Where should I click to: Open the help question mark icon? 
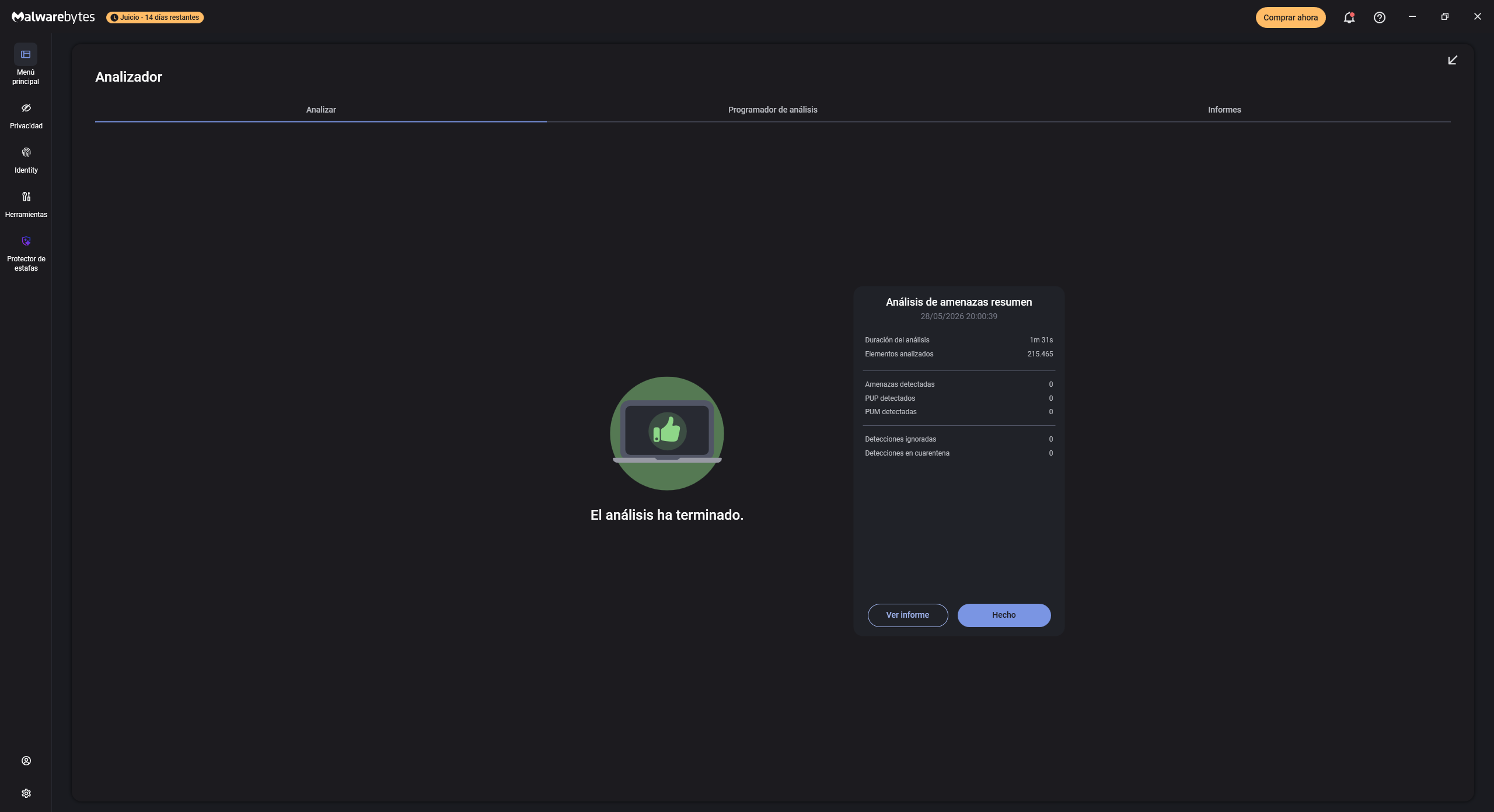pos(1380,17)
